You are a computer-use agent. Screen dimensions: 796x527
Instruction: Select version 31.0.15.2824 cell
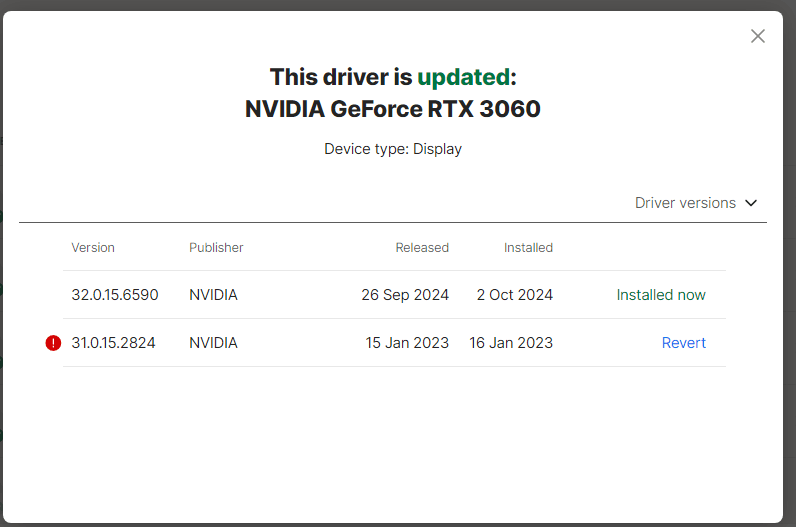[x=113, y=343]
